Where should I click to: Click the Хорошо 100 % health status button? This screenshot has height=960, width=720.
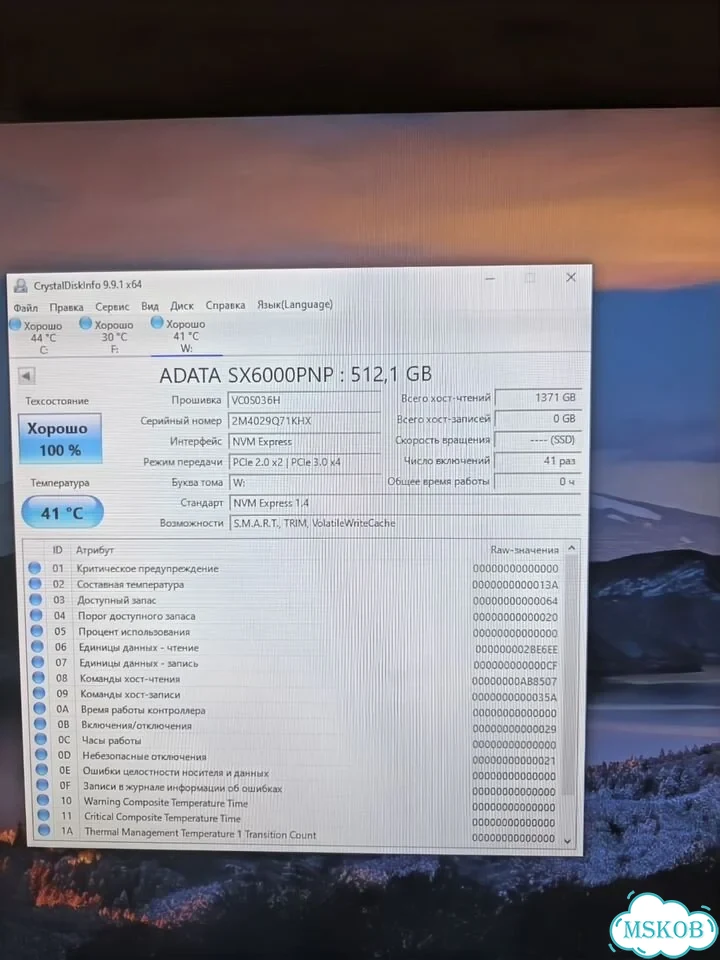[x=60, y=438]
